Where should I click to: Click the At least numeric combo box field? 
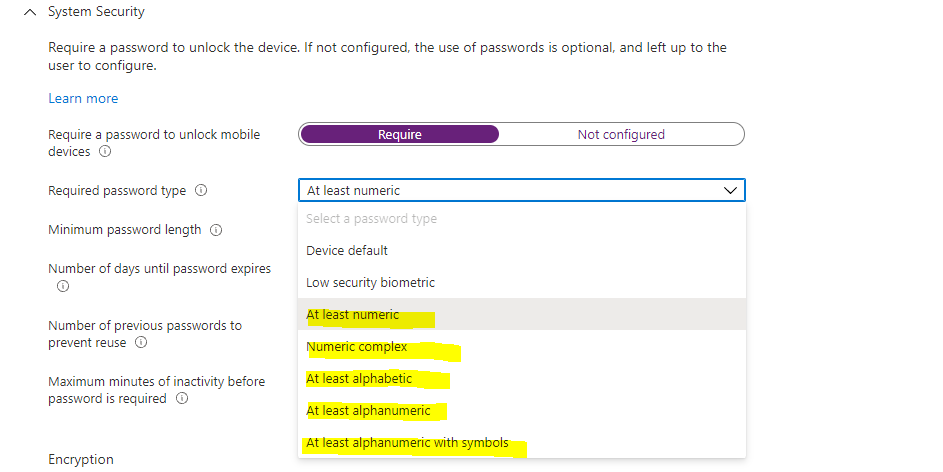point(521,191)
